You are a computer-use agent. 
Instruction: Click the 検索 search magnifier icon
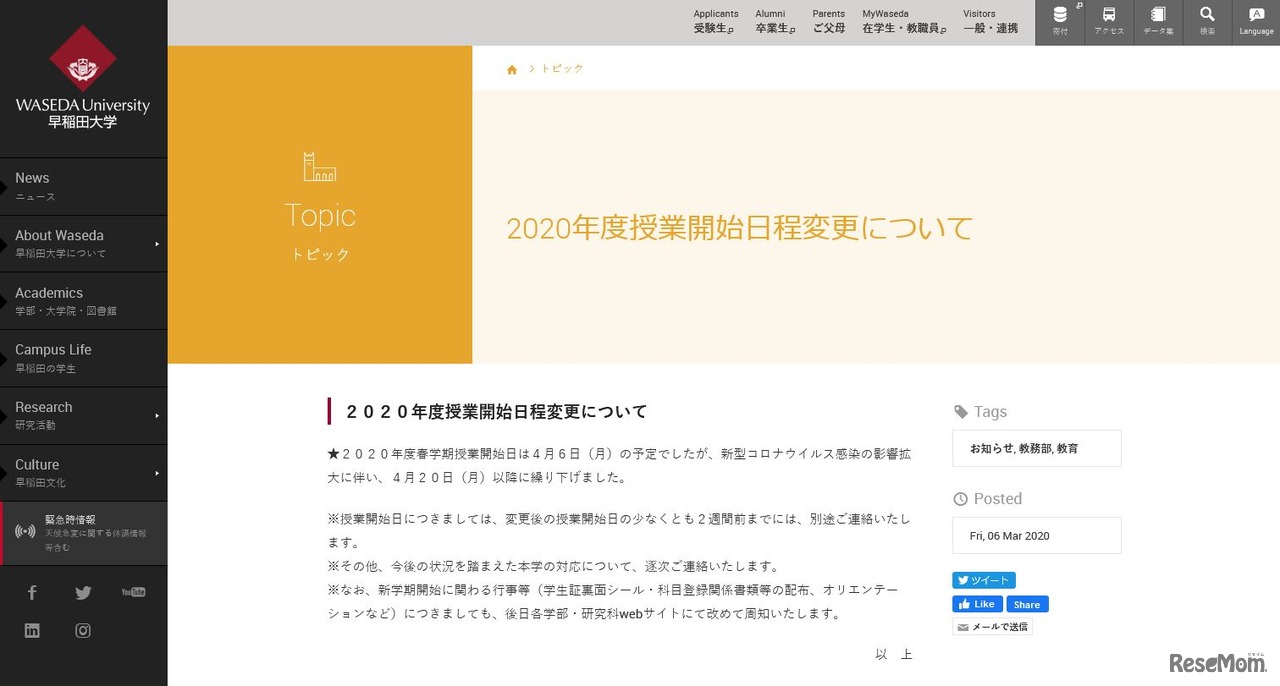click(x=1207, y=22)
